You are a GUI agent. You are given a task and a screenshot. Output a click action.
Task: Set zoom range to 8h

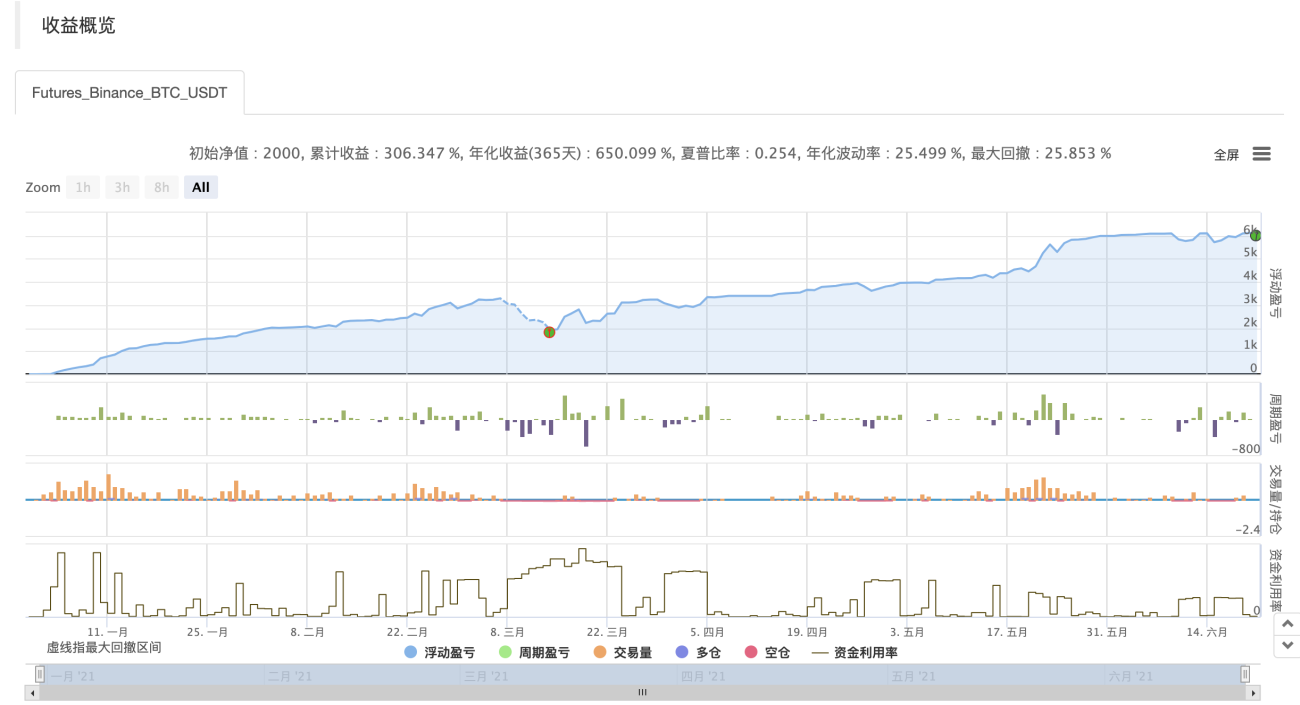click(161, 187)
